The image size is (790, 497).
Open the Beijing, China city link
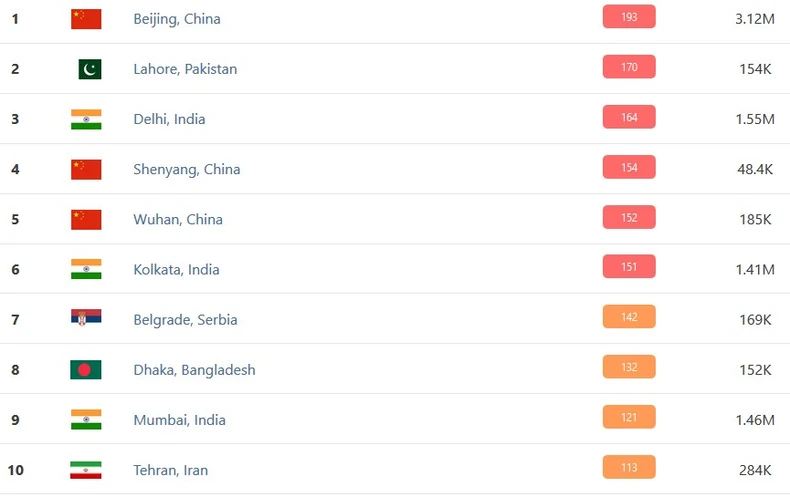[x=177, y=19]
